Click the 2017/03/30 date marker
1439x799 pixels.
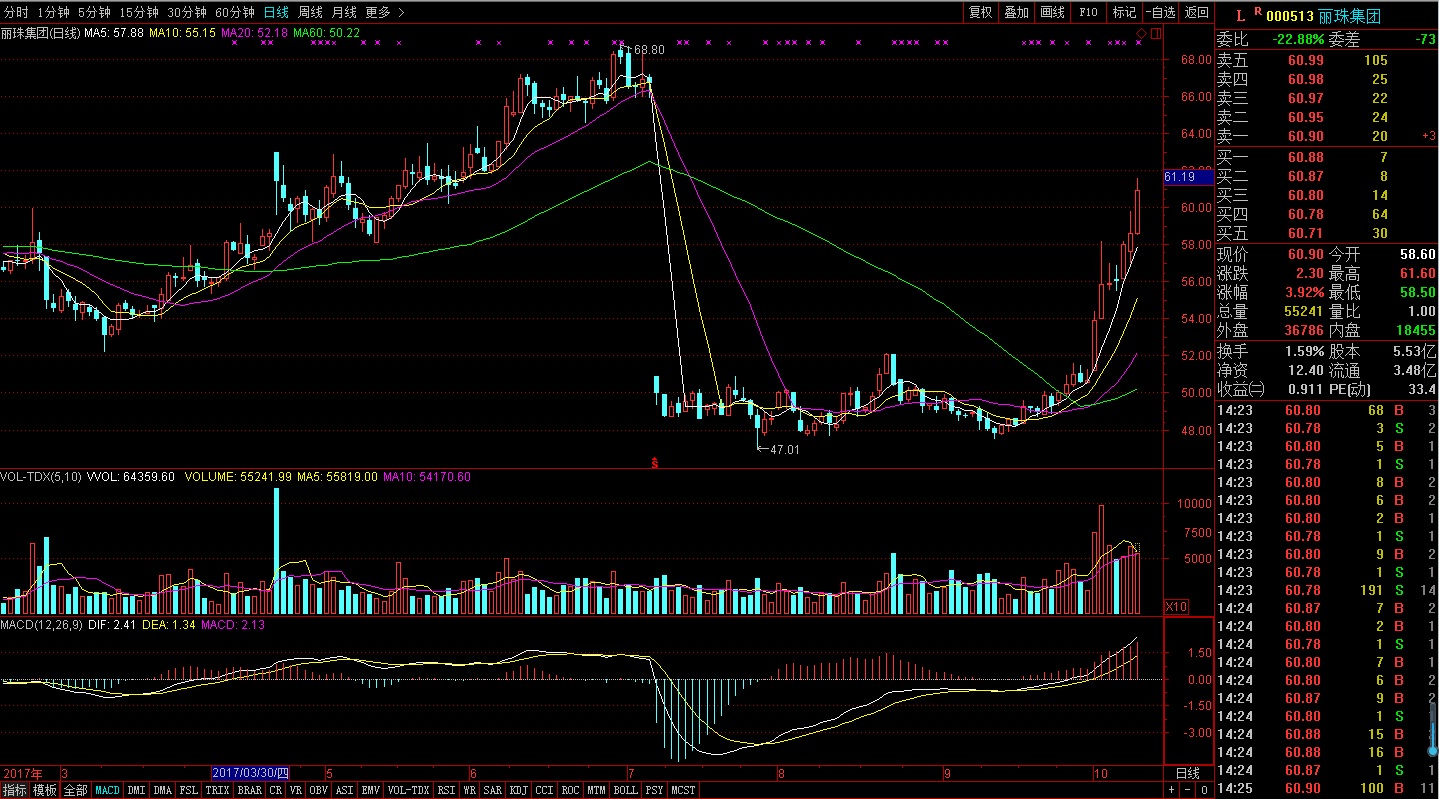[x=250, y=773]
